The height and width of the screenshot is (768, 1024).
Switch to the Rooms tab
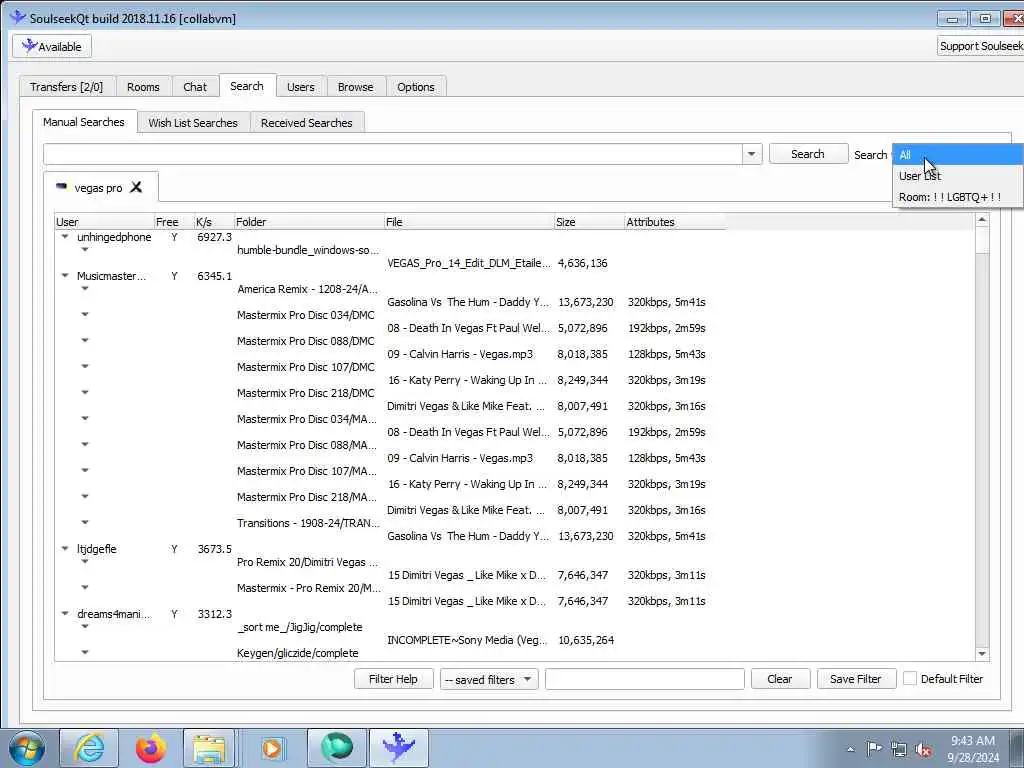(x=143, y=87)
